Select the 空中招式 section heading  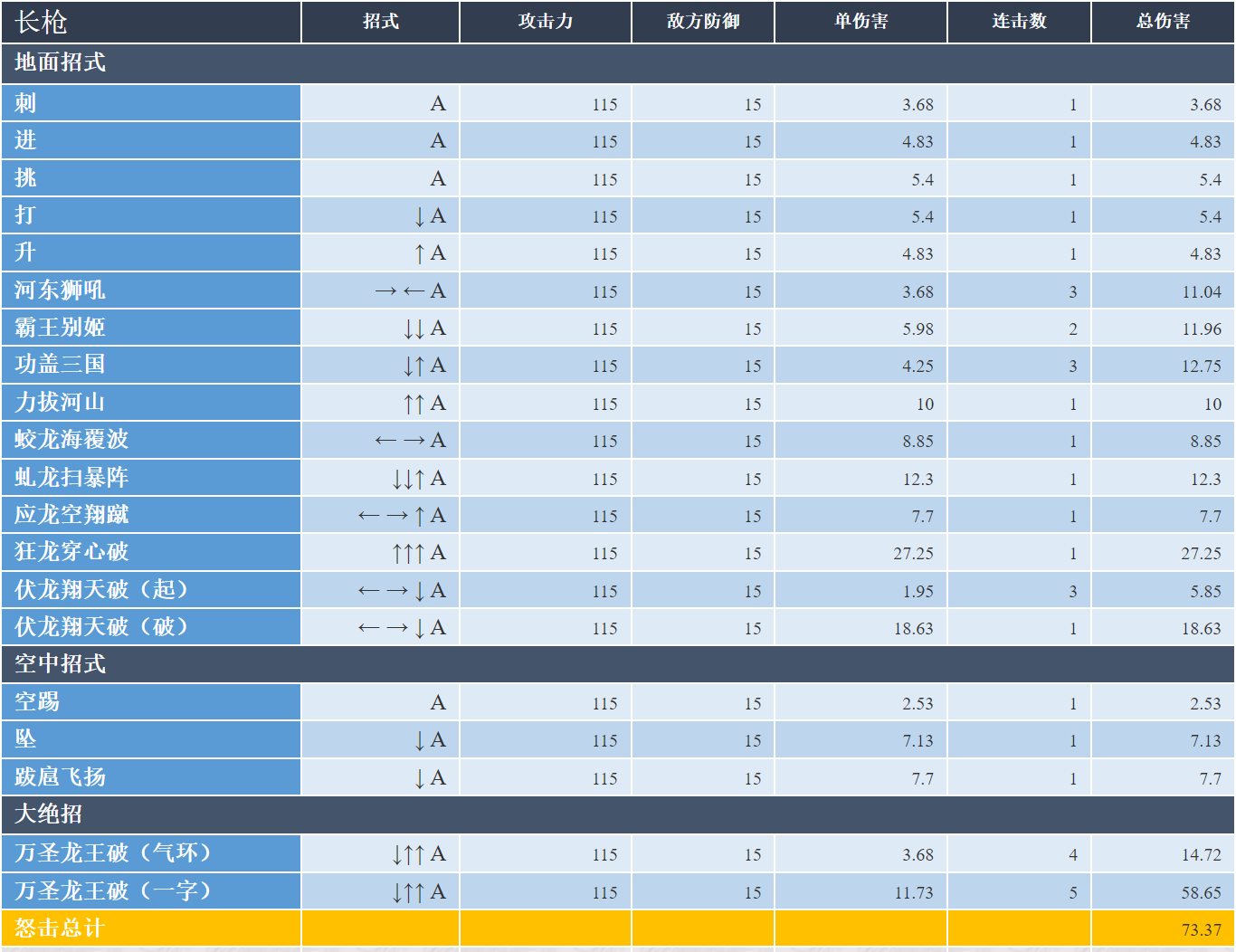click(618, 664)
